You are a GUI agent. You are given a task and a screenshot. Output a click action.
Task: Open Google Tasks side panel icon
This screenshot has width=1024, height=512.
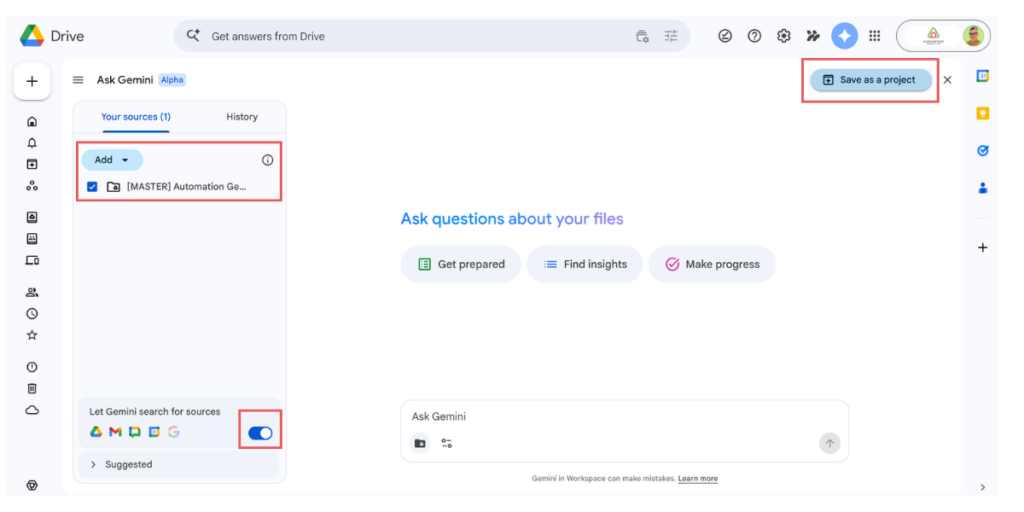pyautogui.click(x=982, y=151)
